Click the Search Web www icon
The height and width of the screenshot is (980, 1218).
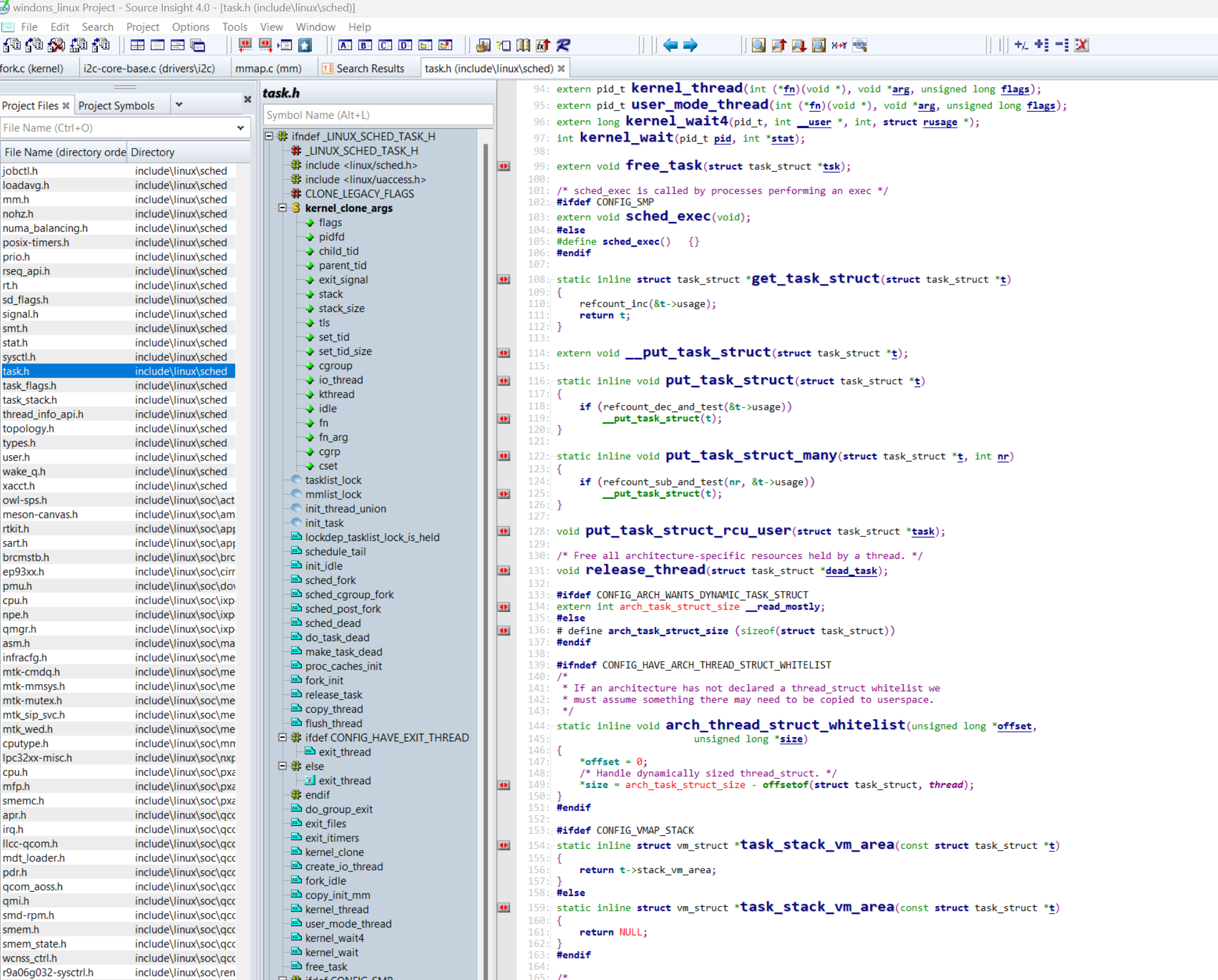(860, 45)
